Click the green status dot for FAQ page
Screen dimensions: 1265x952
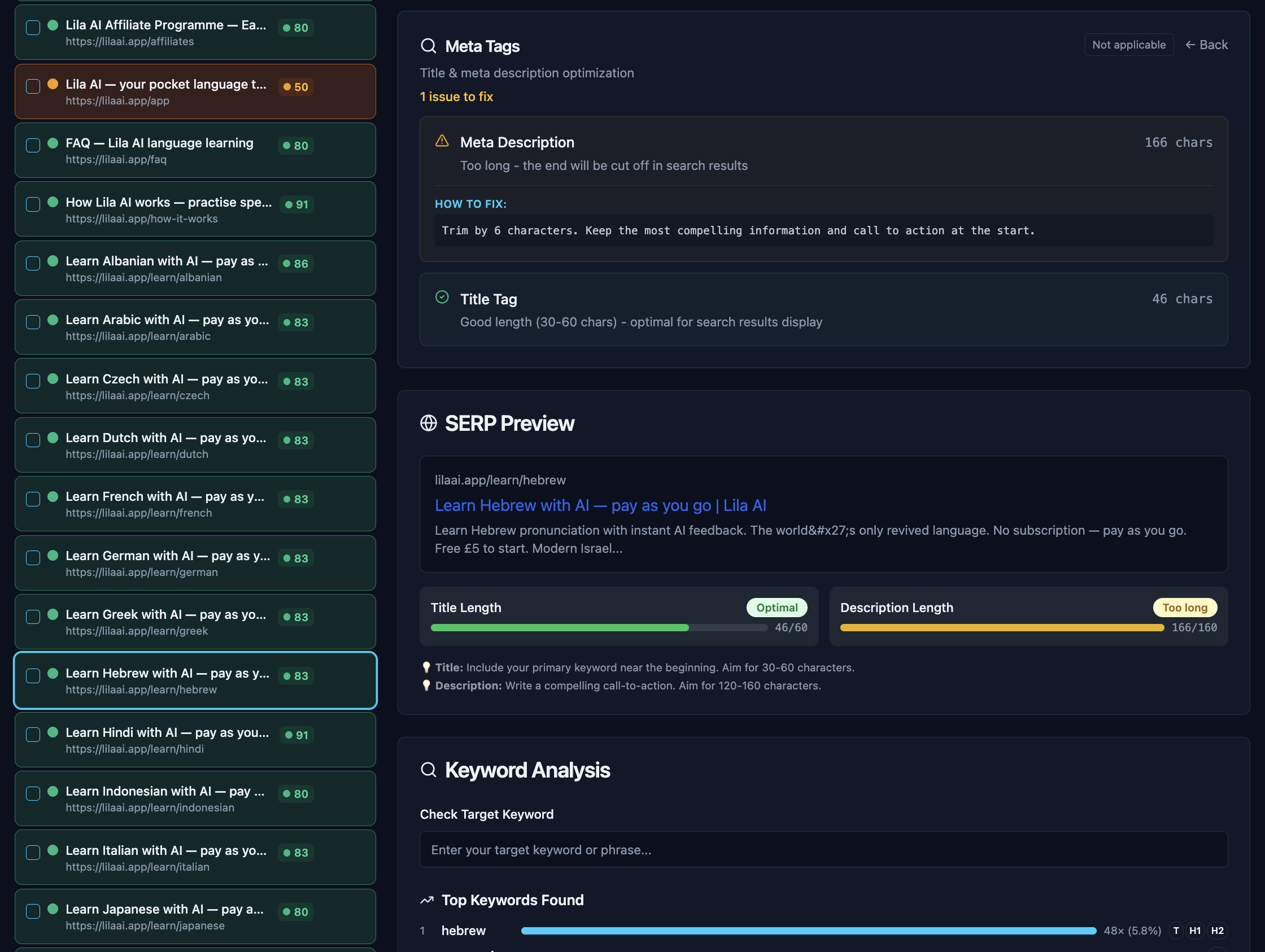[x=53, y=143]
